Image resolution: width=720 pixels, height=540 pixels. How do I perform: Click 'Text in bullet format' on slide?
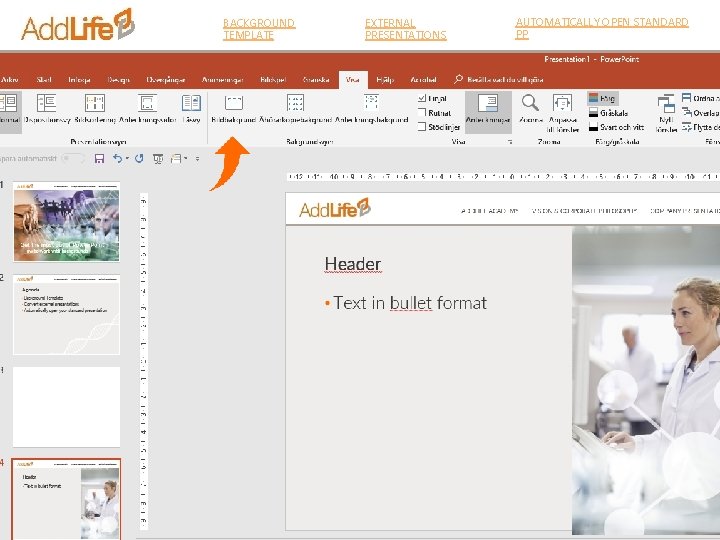[x=410, y=303]
